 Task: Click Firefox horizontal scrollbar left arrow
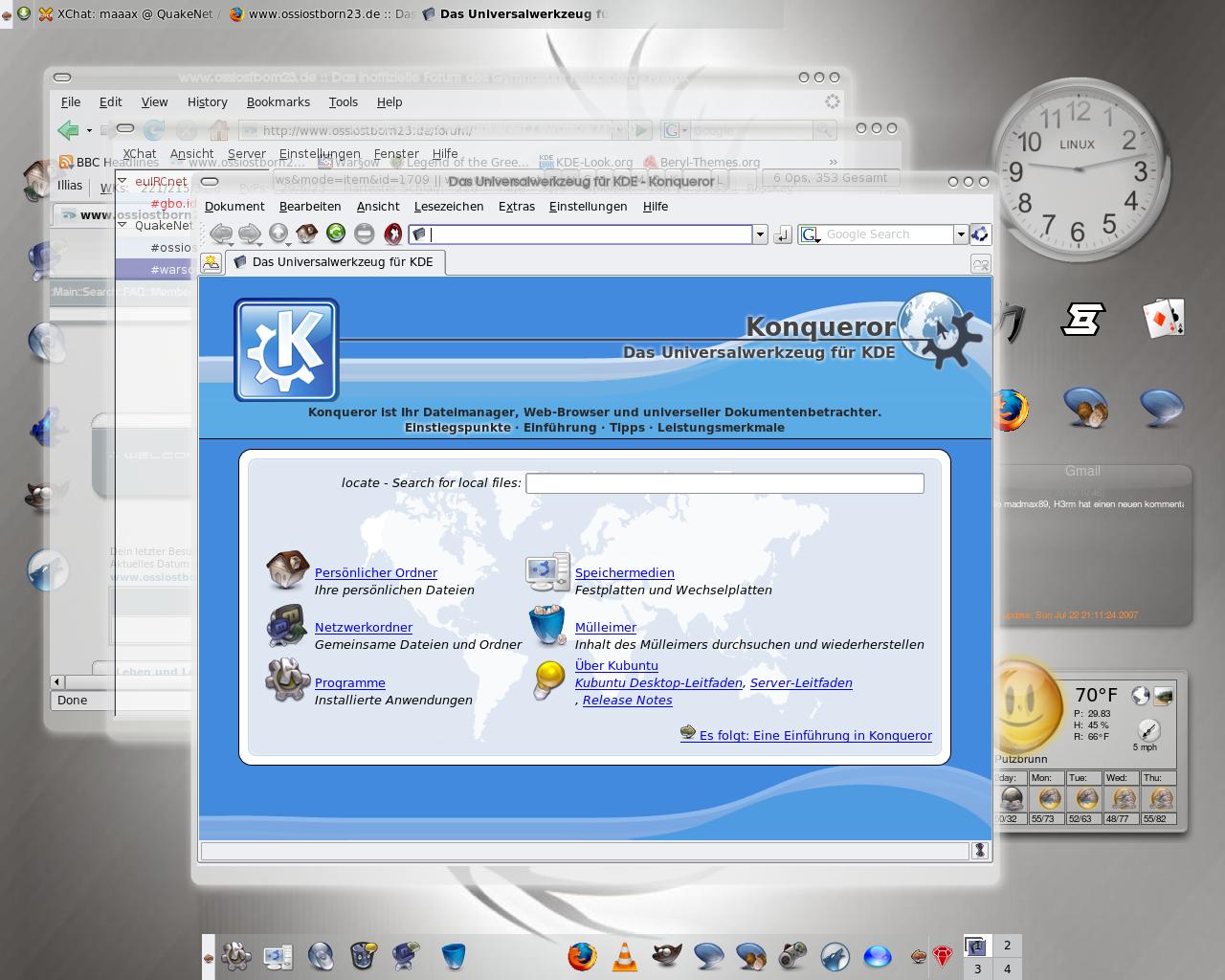(57, 681)
